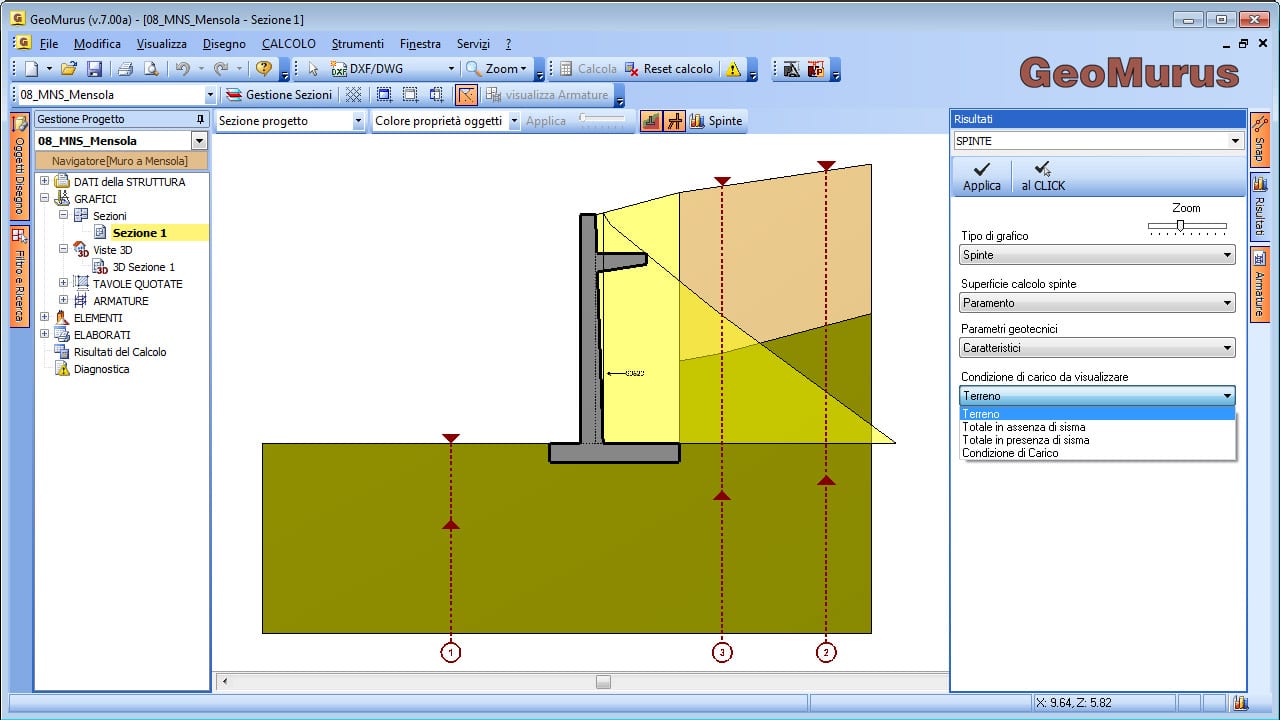Toggle the highlighted orange snap tool button
The image size is (1280, 720).
coord(466,95)
